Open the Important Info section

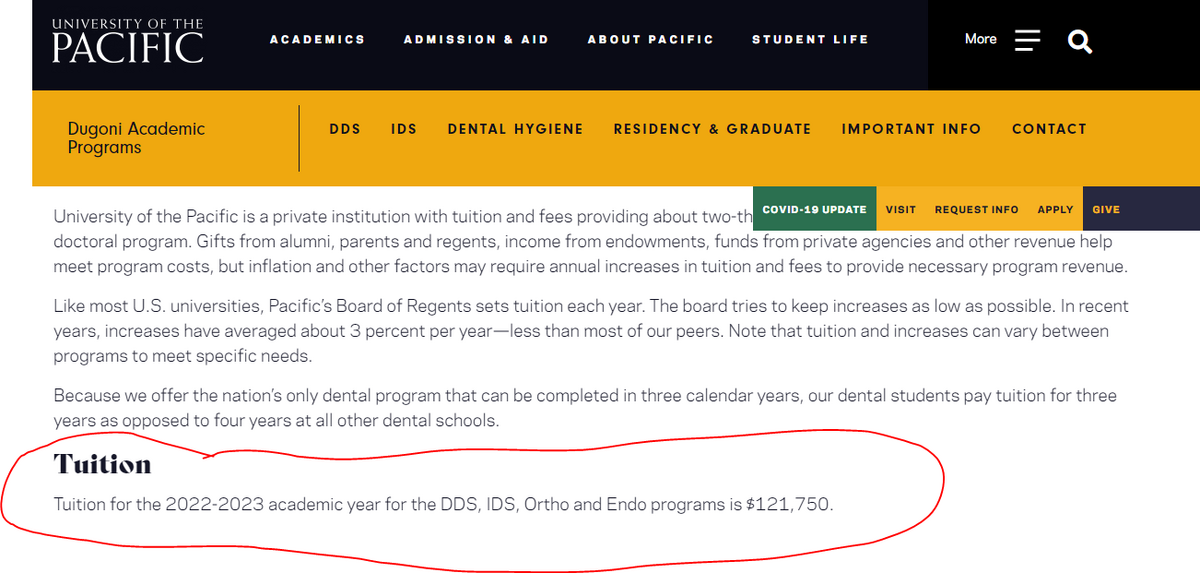click(x=911, y=129)
